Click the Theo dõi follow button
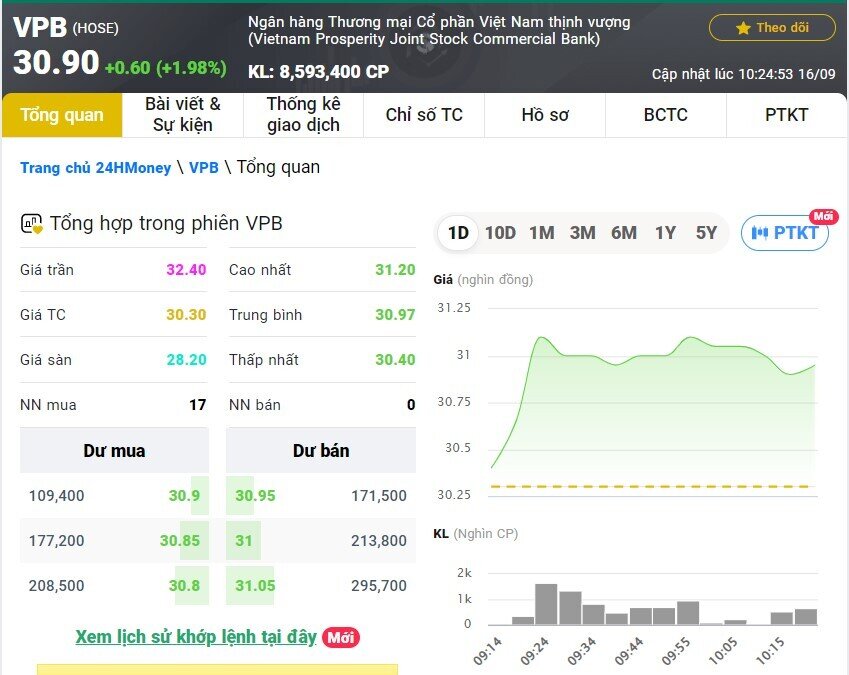849x675 pixels. [772, 28]
